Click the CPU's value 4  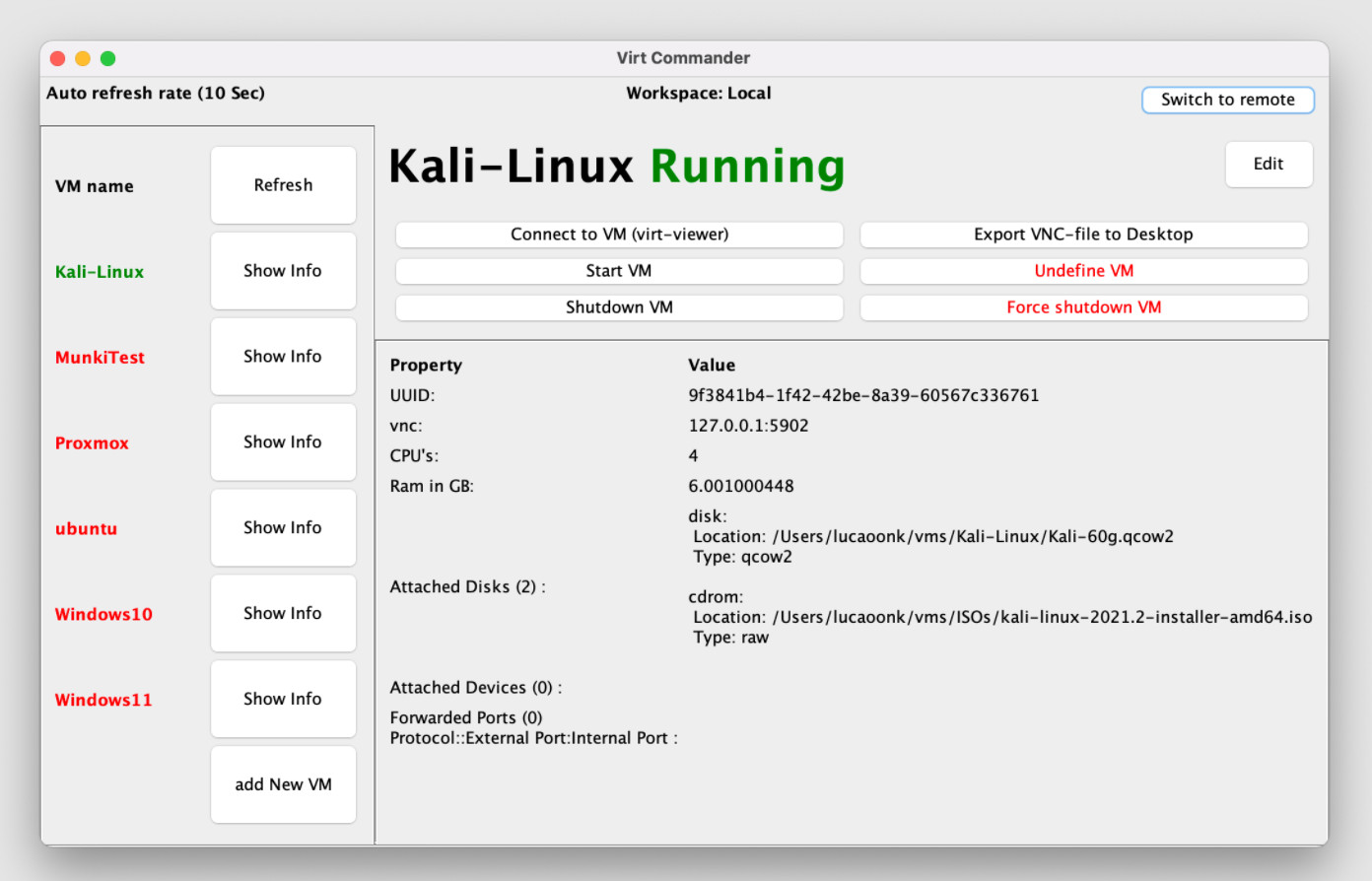[x=693, y=456]
